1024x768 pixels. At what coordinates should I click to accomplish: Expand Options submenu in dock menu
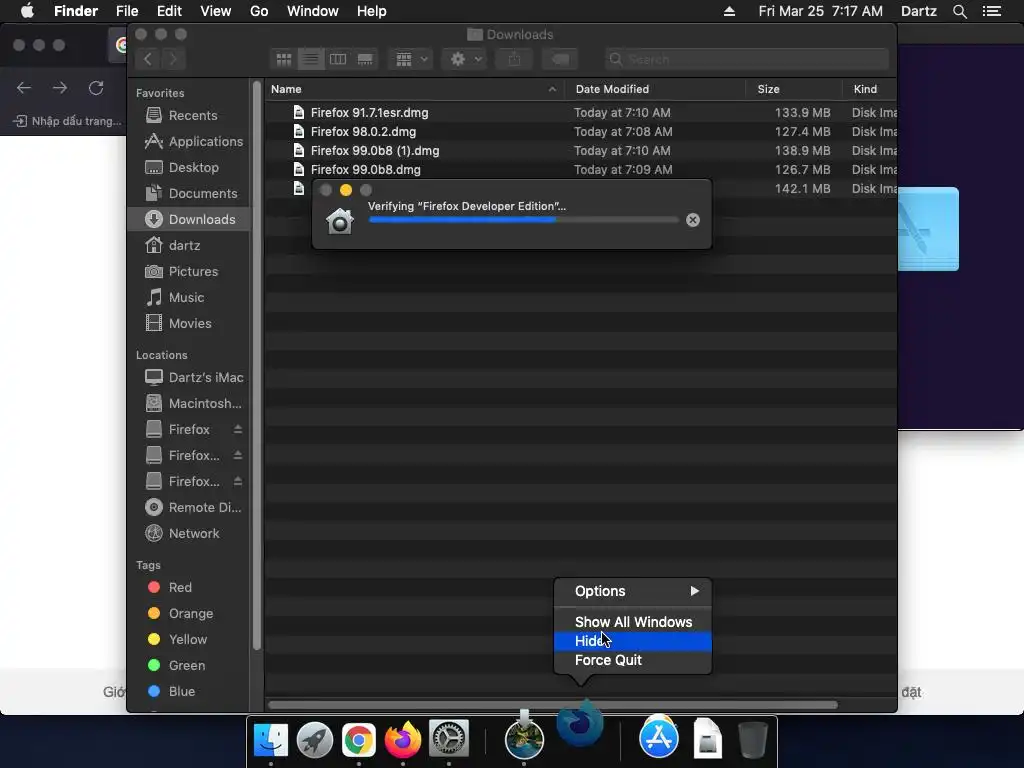click(x=633, y=592)
